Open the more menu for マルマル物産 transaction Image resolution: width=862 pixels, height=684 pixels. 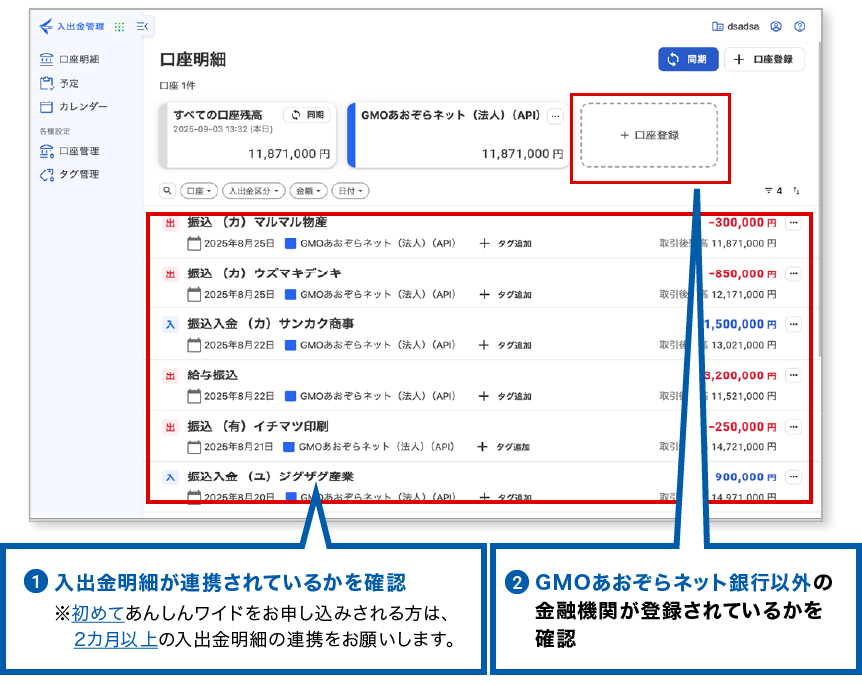(x=794, y=223)
